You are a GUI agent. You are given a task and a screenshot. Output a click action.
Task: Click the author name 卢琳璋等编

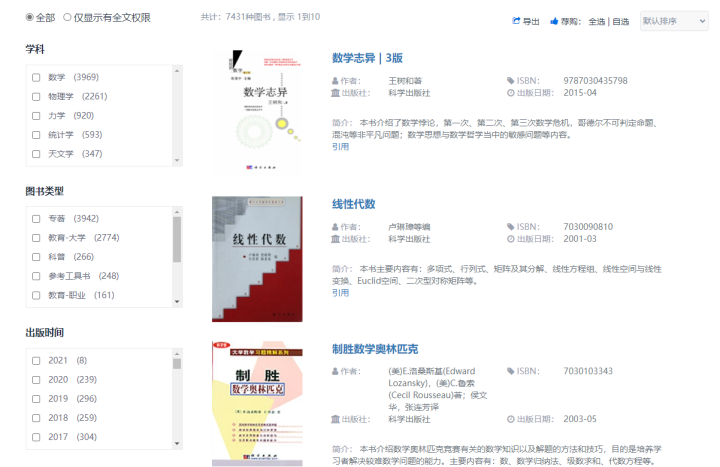(x=409, y=227)
